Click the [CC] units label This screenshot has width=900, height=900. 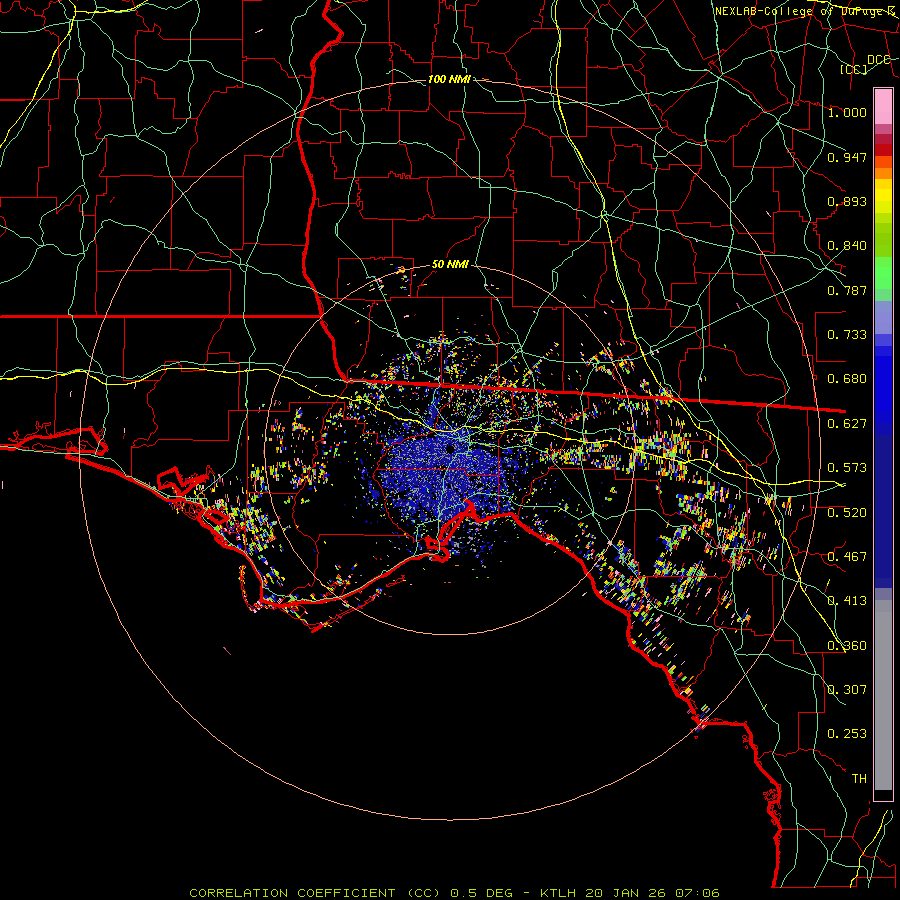click(x=854, y=69)
